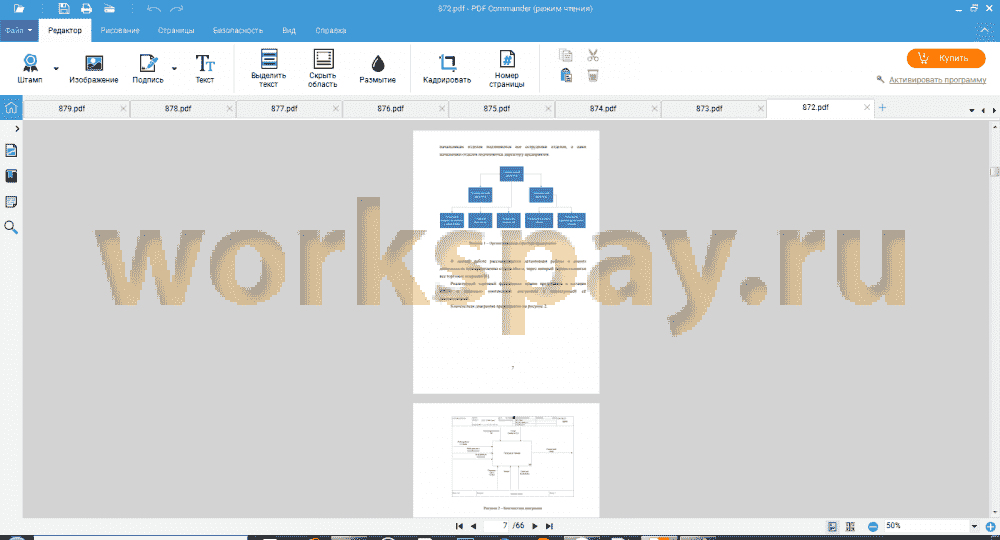The height and width of the screenshot is (540, 1000).
Task: Click the orange Купить button
Action: pos(946,58)
